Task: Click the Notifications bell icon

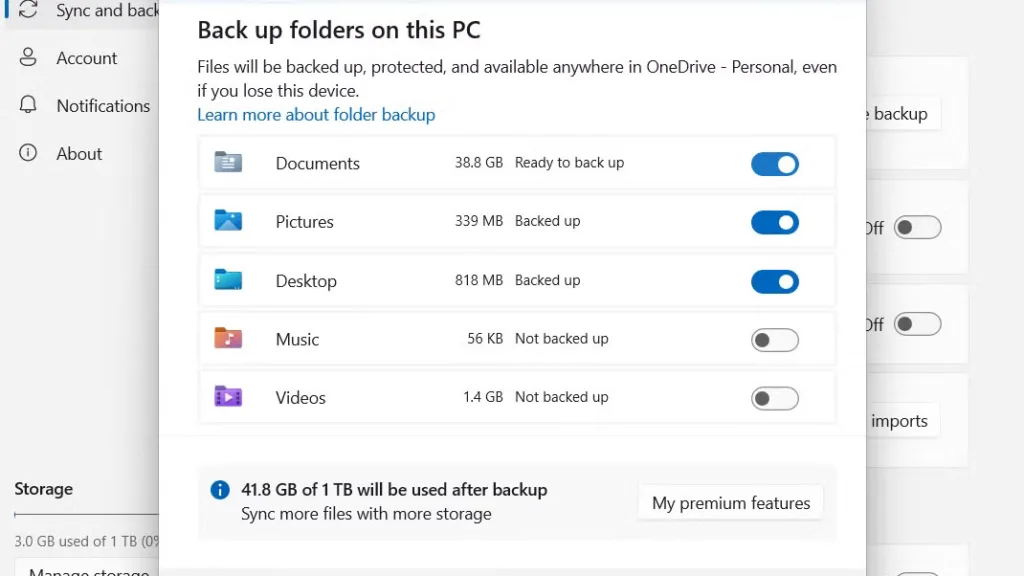Action: 28,104
